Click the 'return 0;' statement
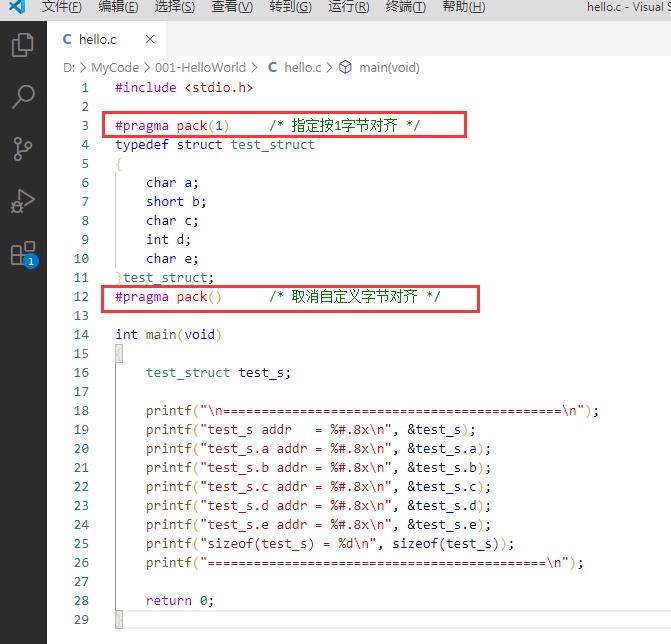This screenshot has height=644, width=671. (x=180, y=601)
